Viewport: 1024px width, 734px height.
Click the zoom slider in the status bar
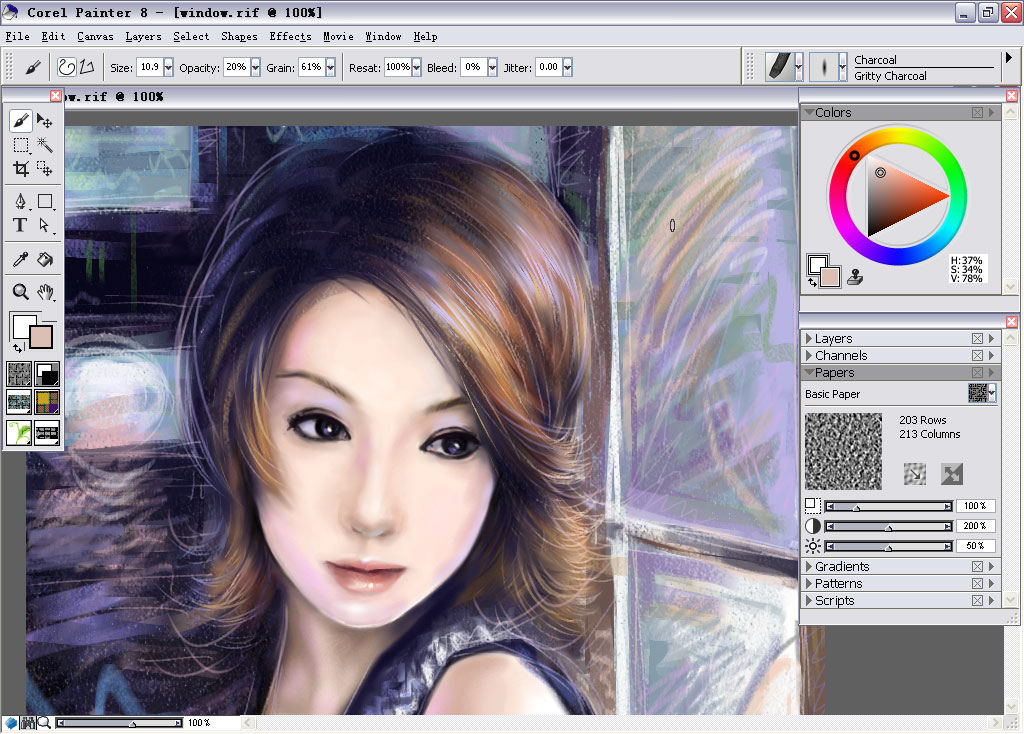pyautogui.click(x=120, y=723)
